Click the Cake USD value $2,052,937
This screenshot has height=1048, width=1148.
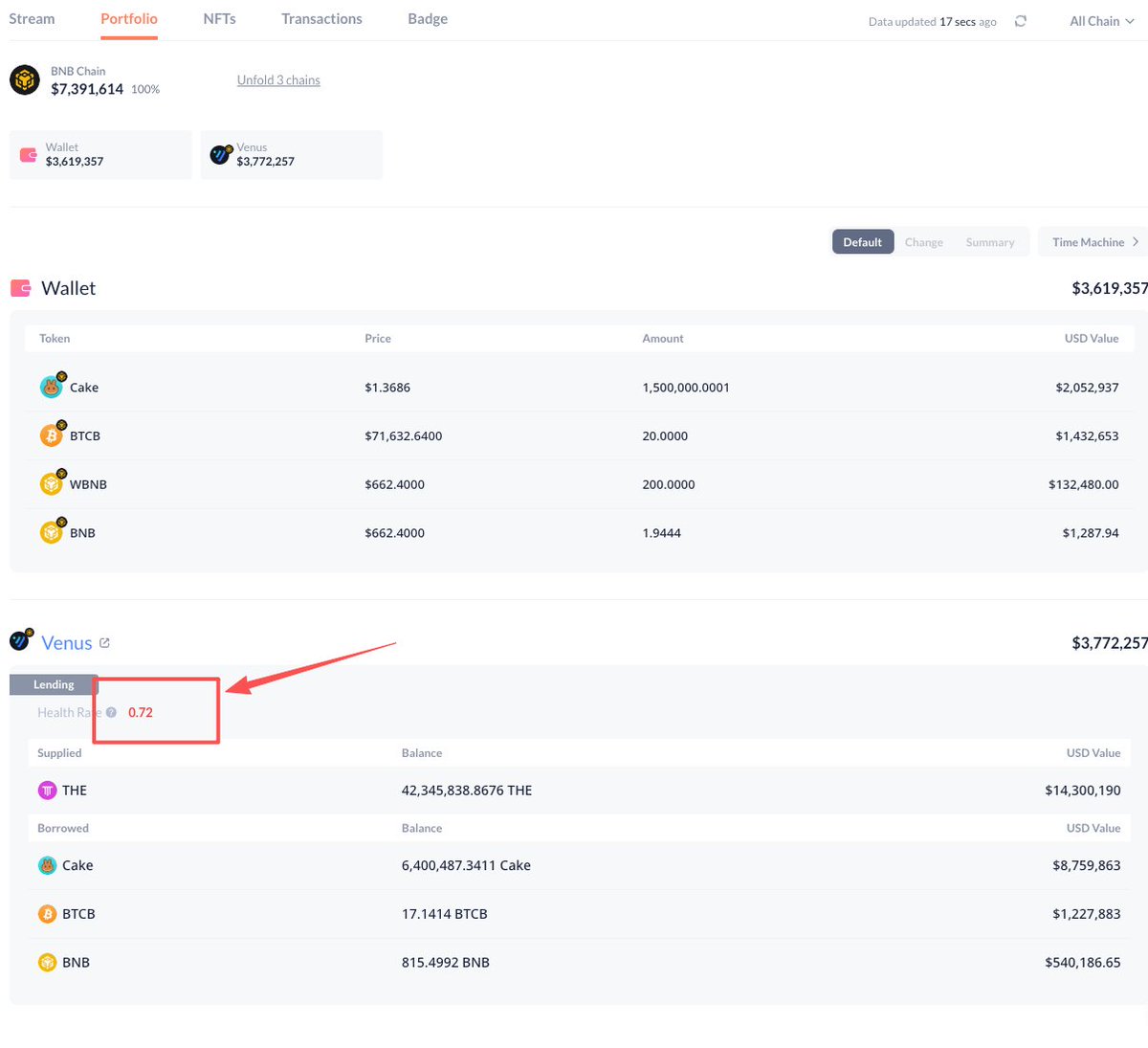tap(1087, 388)
